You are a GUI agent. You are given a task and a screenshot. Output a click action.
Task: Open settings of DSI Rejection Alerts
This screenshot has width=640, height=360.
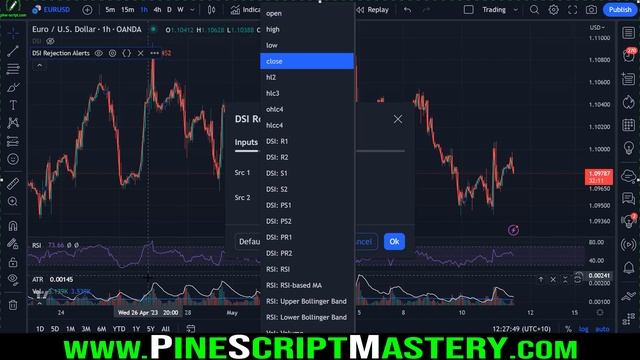click(112, 53)
